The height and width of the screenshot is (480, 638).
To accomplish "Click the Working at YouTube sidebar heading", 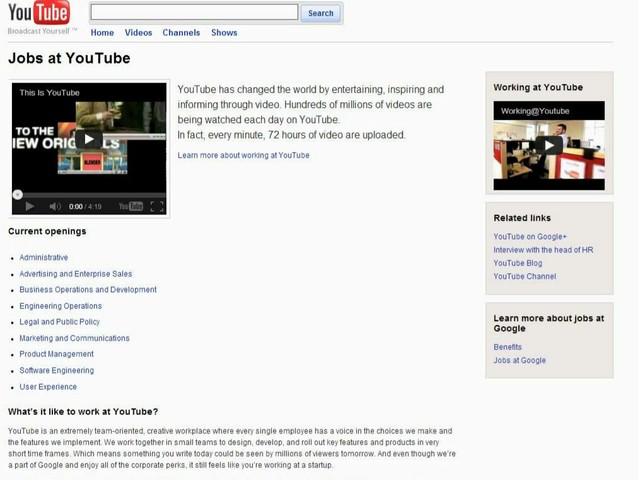I will click(x=538, y=87).
